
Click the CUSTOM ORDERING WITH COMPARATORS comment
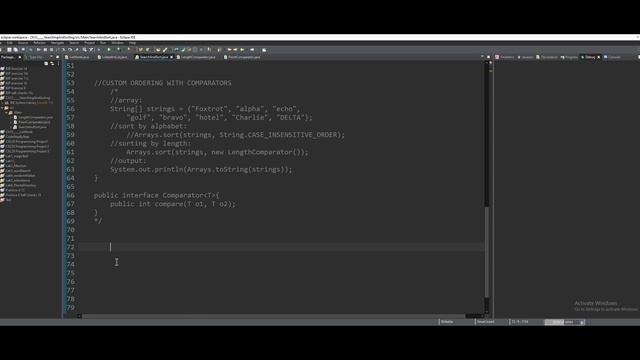tap(162, 83)
